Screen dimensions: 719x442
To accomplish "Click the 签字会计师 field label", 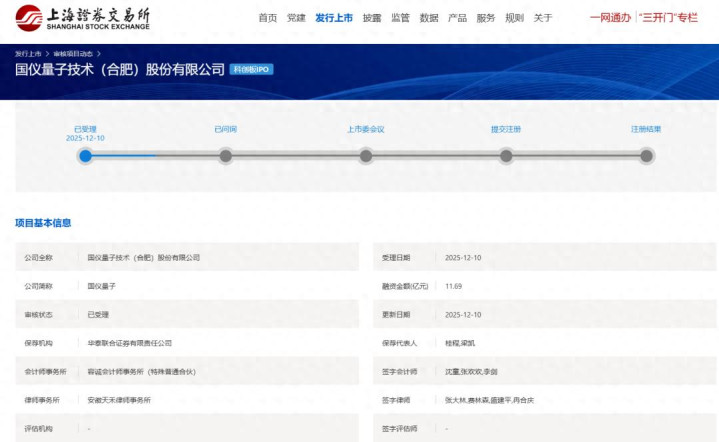I will point(400,371).
